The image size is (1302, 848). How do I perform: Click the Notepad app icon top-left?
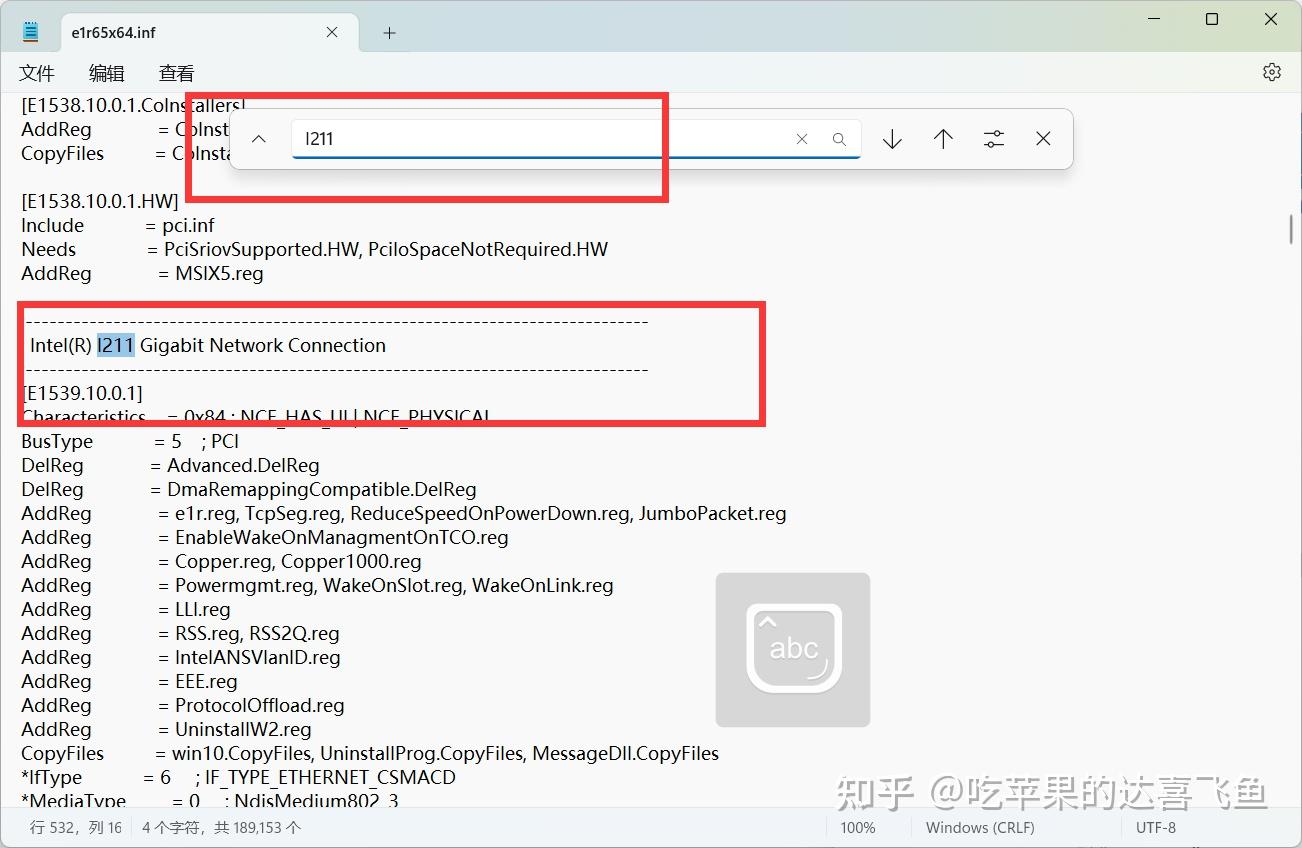point(29,30)
